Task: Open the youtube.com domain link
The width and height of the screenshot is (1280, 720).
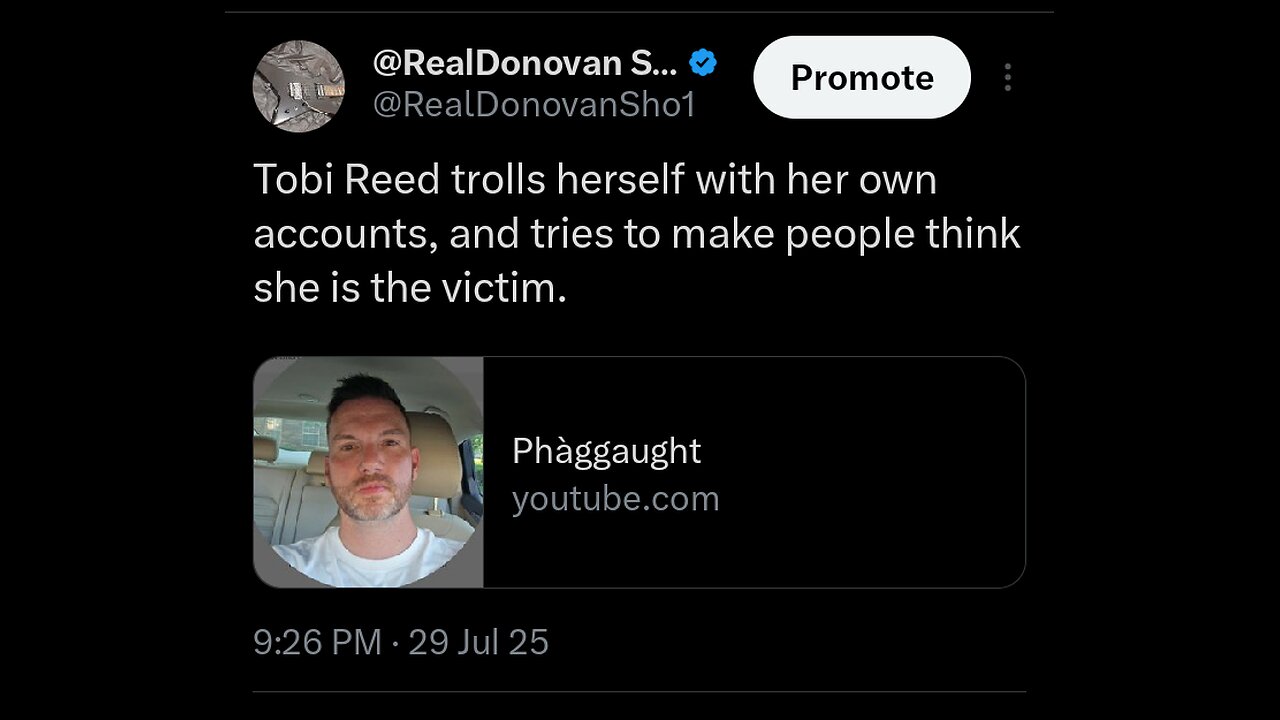Action: 615,498
